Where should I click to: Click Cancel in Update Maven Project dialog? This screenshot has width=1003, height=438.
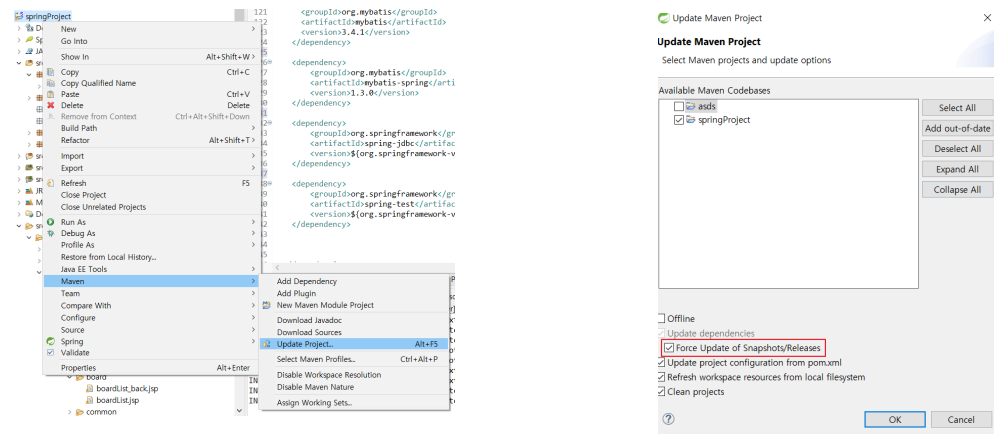coord(961,419)
